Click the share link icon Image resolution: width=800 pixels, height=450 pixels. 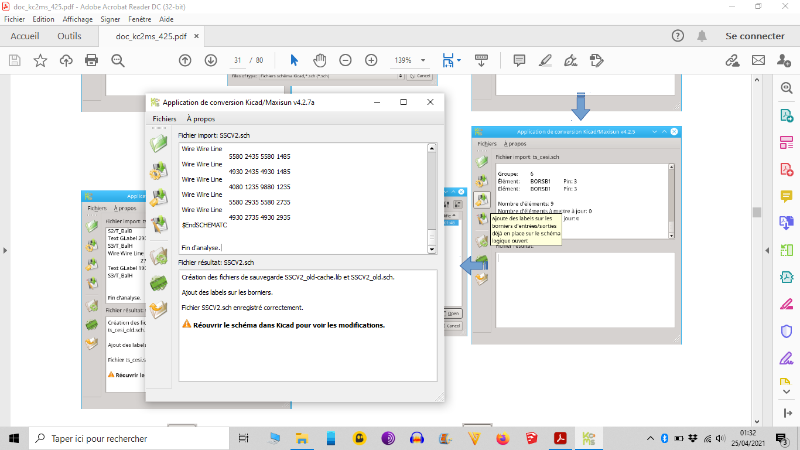(733, 60)
